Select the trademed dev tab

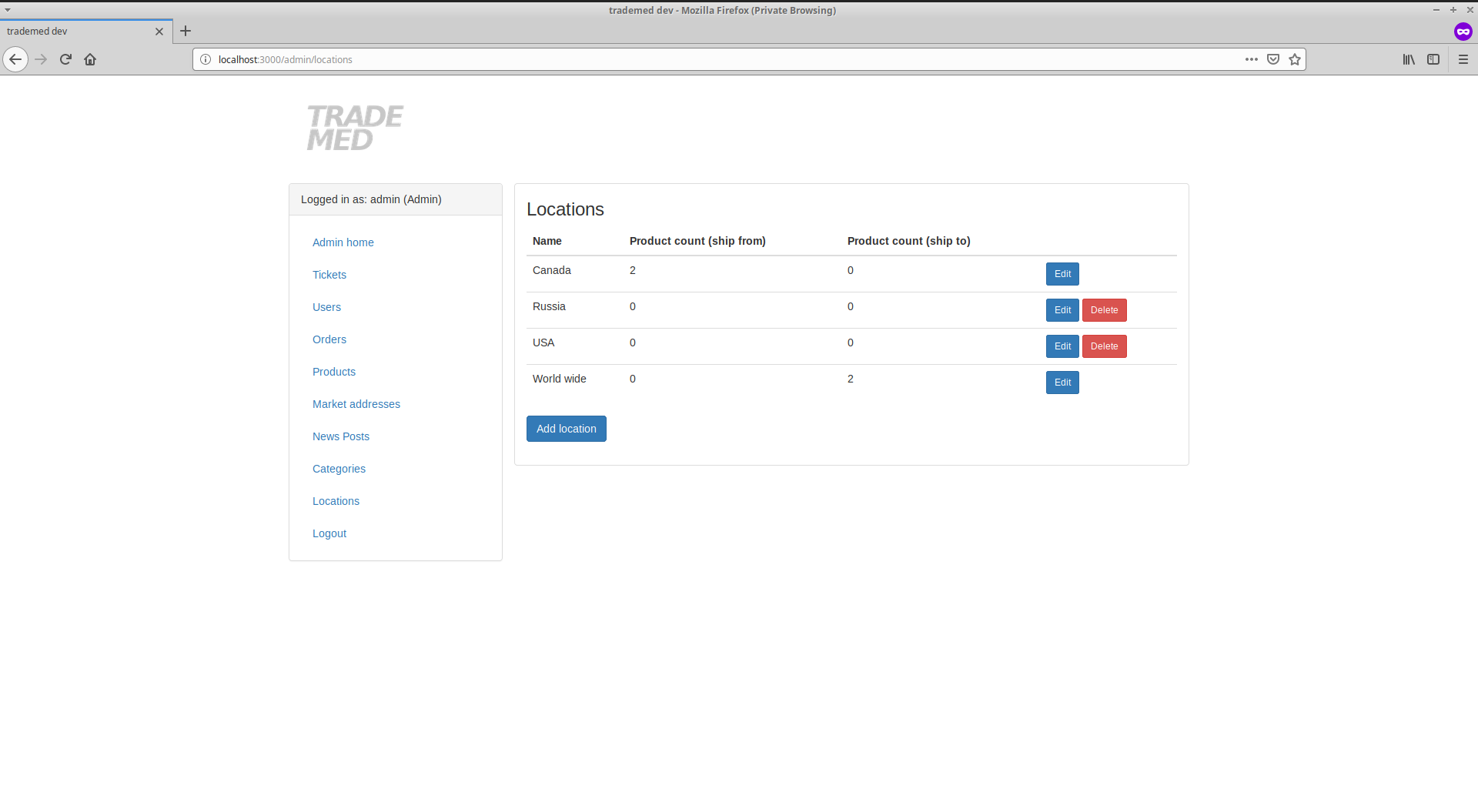77,32
